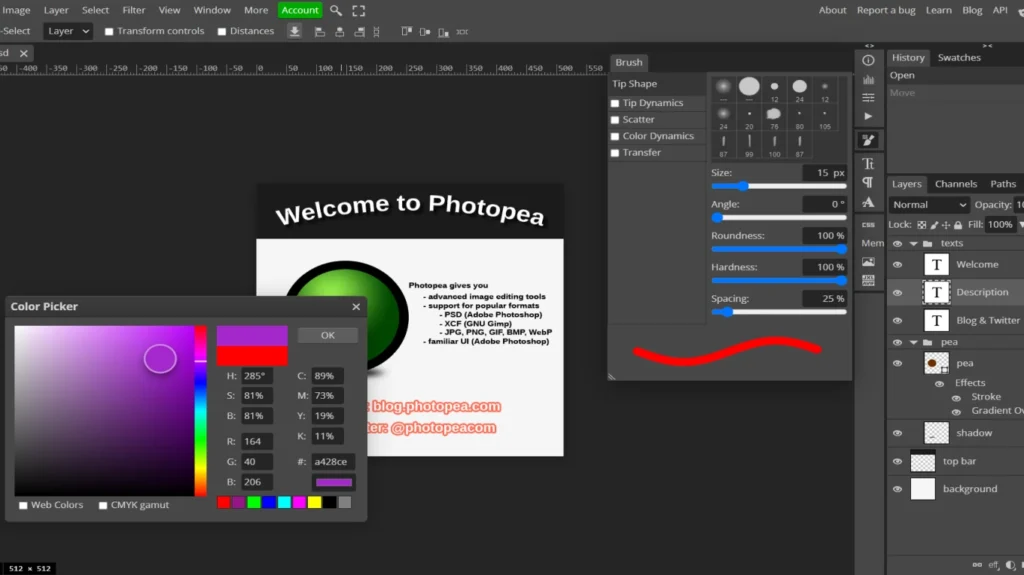Hide the shadow layer
This screenshot has height=575, width=1024.
coord(897,433)
